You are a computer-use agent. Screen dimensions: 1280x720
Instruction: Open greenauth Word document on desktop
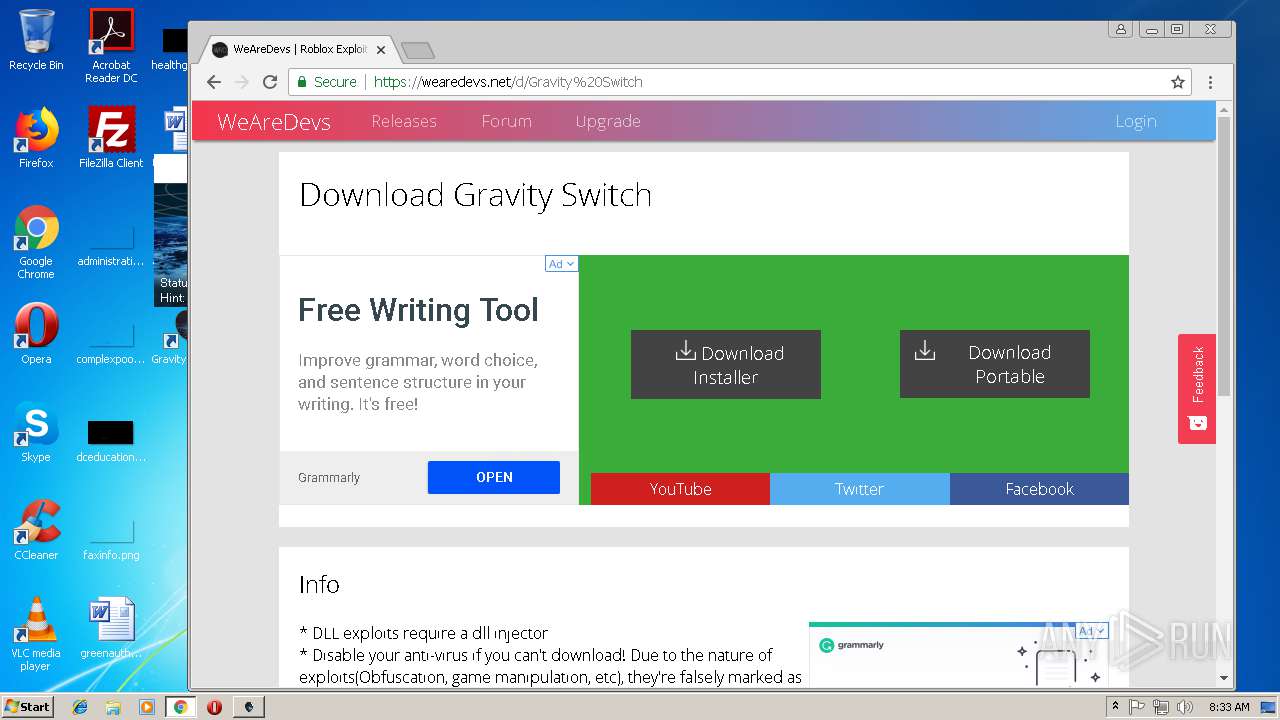111,628
